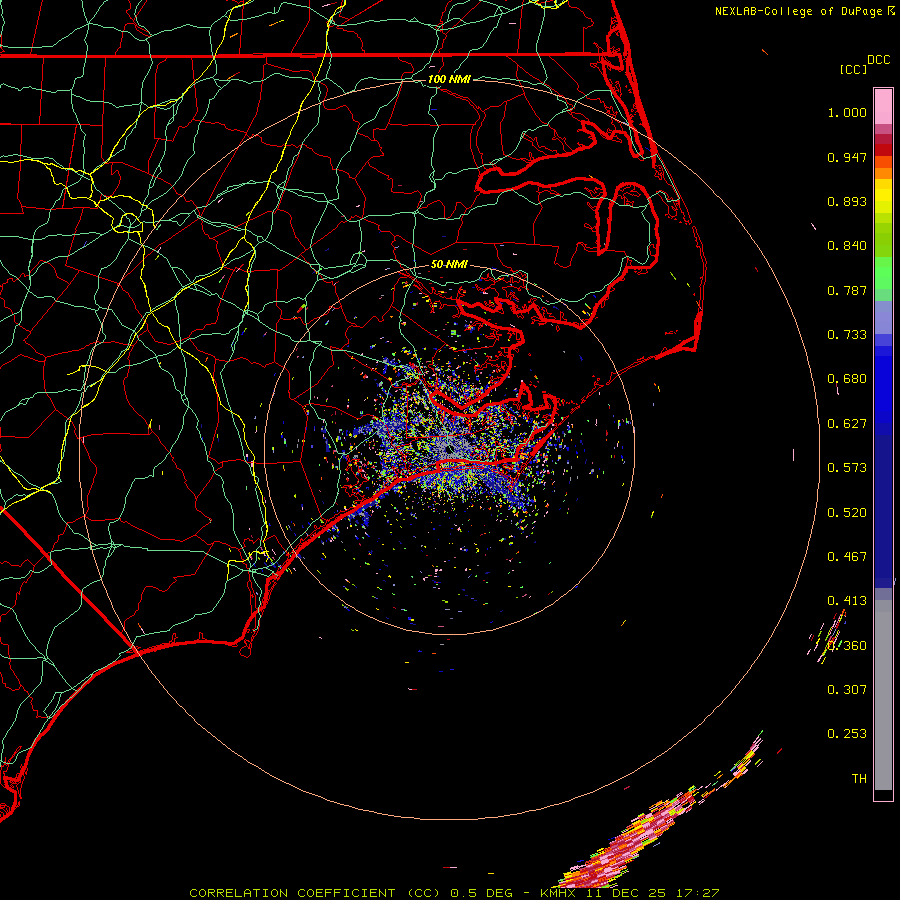This screenshot has height=900, width=900.
Task: Click the KMHX station identifier in the footer
Action: tap(557, 893)
